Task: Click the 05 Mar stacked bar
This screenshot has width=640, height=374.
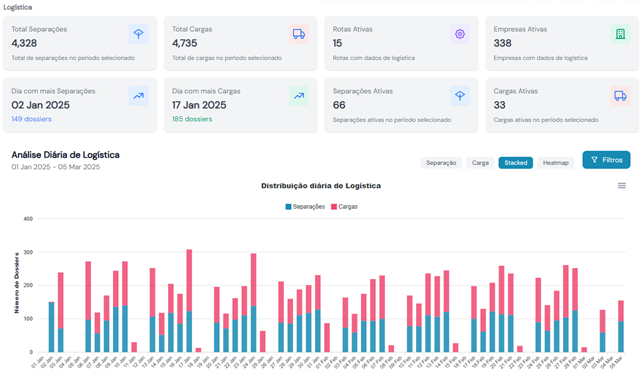Action: 621,327
